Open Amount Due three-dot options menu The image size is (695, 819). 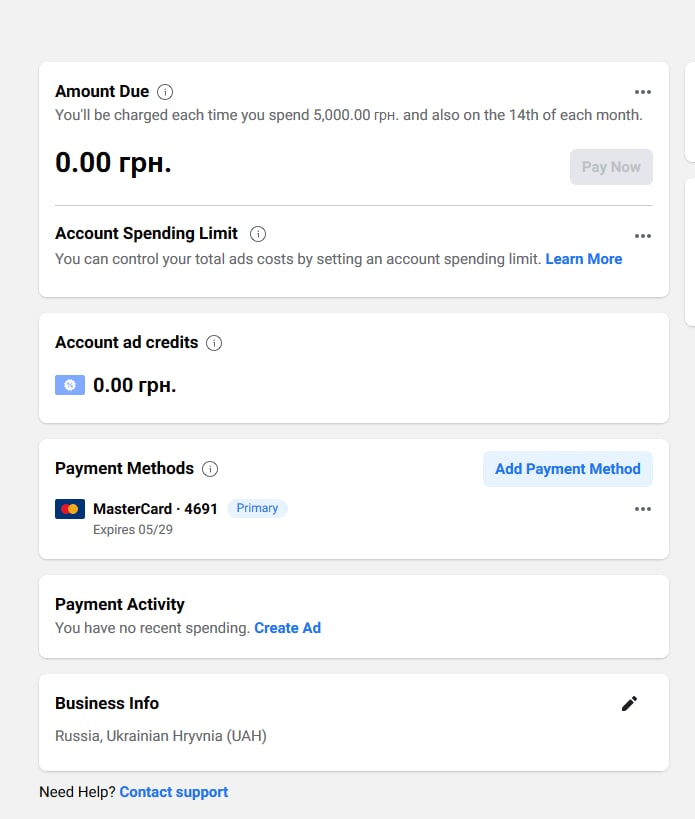643,92
